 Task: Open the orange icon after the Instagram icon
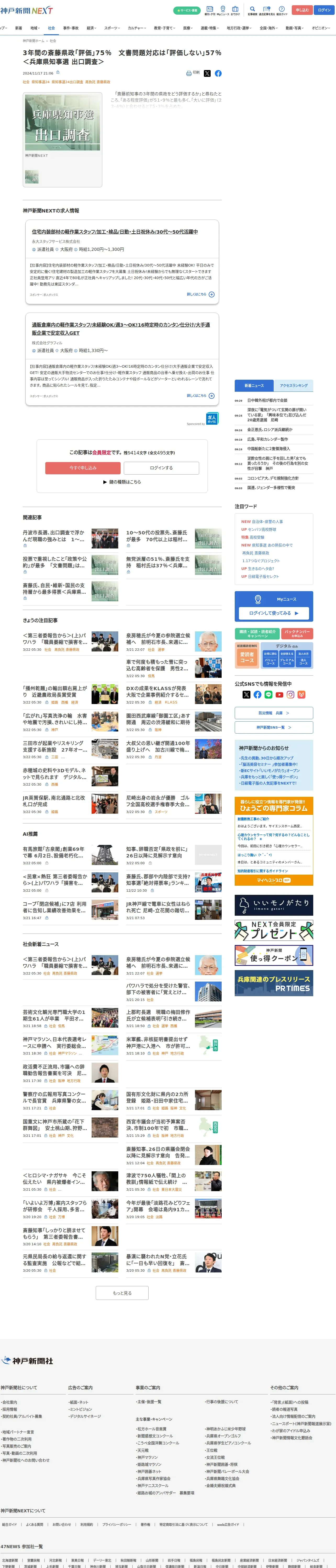coord(301,695)
